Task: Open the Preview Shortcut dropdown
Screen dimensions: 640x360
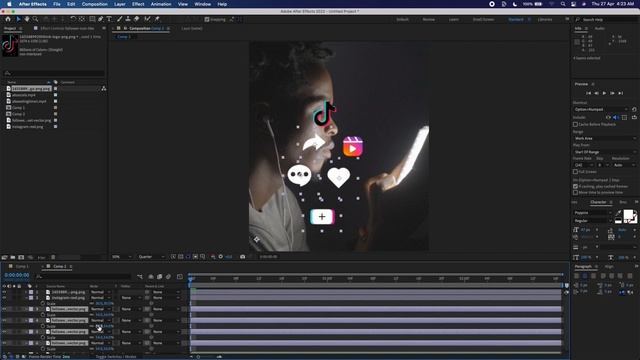Action: pyautogui.click(x=600, y=109)
